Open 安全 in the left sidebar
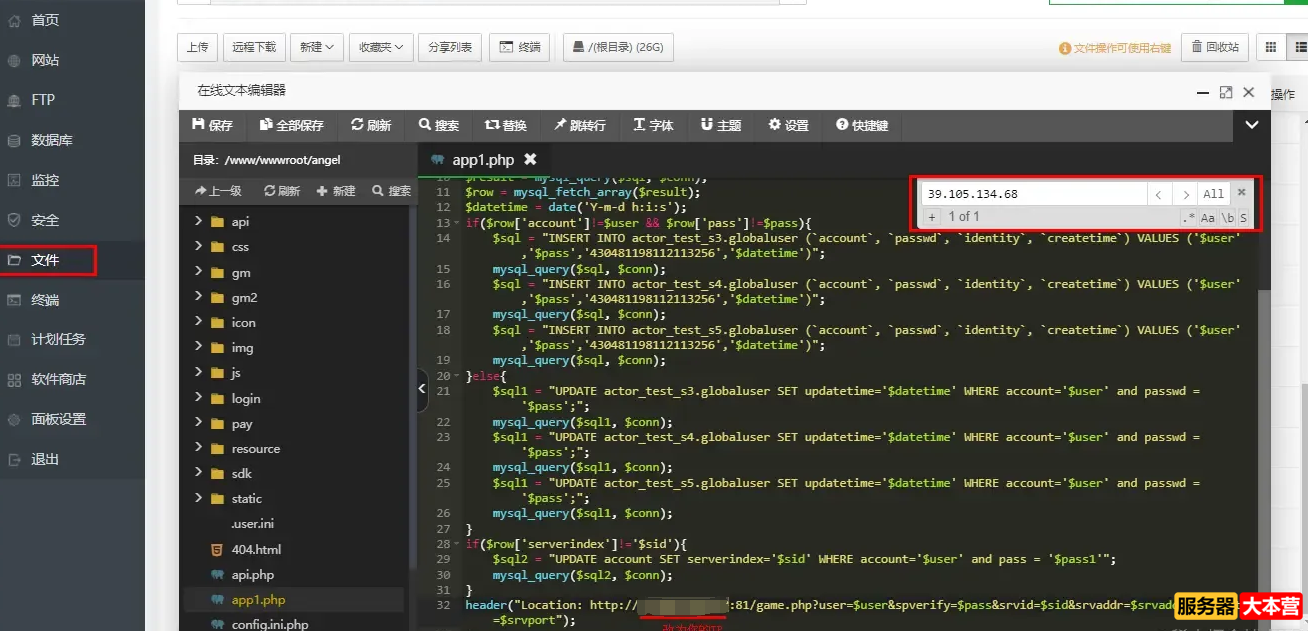The image size is (1308, 631). [x=45, y=220]
